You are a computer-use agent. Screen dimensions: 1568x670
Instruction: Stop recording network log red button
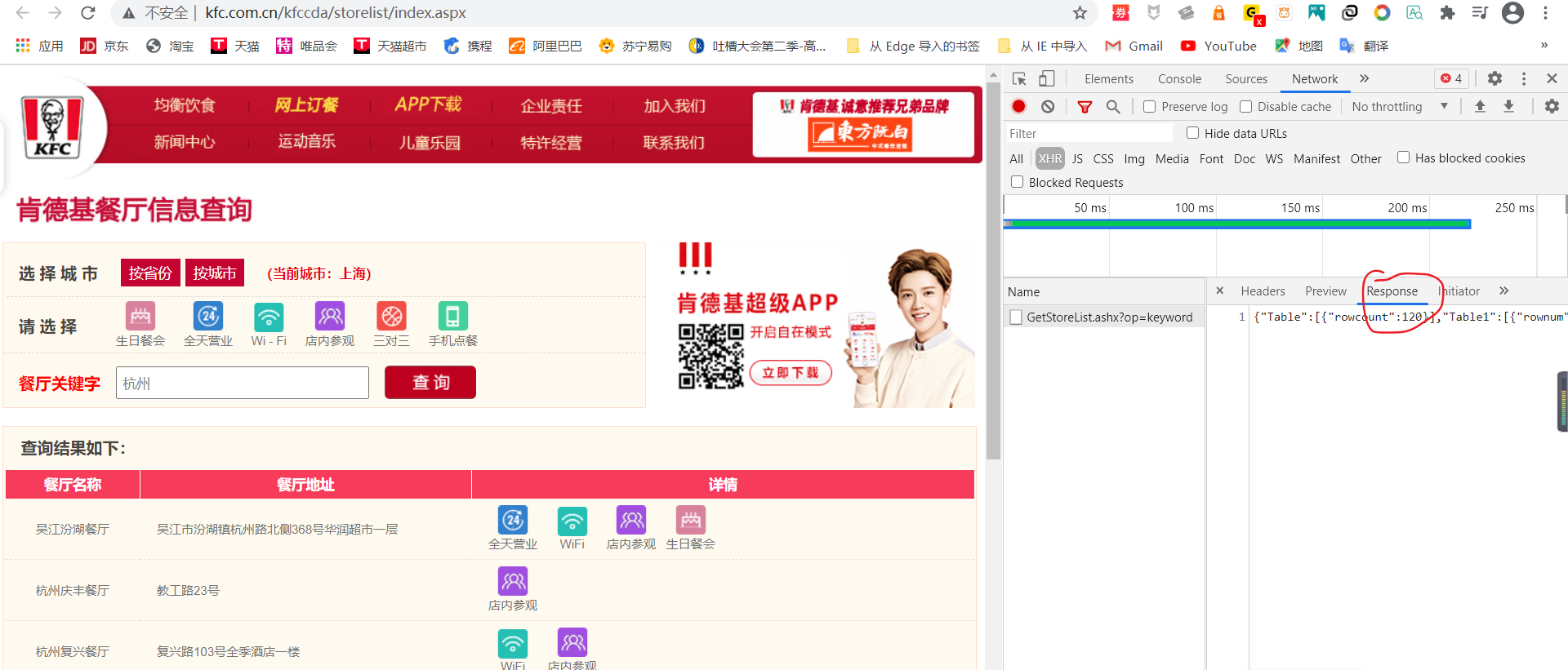pos(1019,106)
